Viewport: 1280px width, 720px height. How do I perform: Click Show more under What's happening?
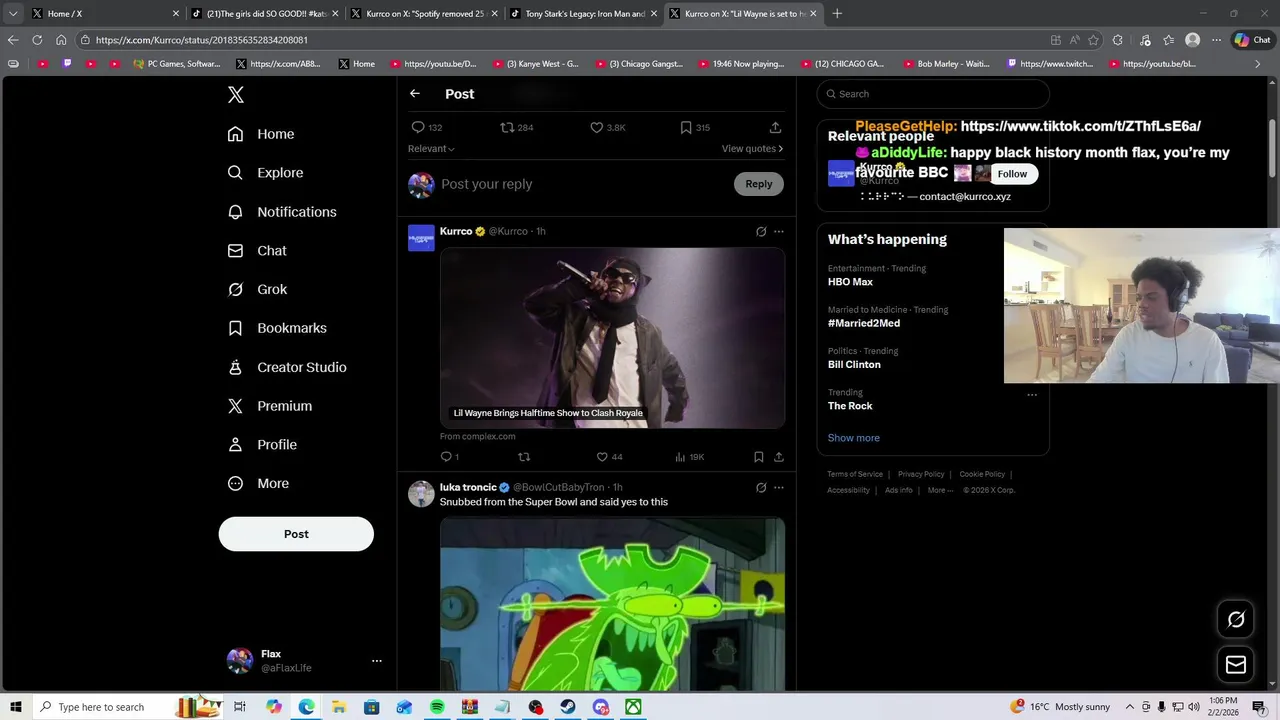pos(854,438)
